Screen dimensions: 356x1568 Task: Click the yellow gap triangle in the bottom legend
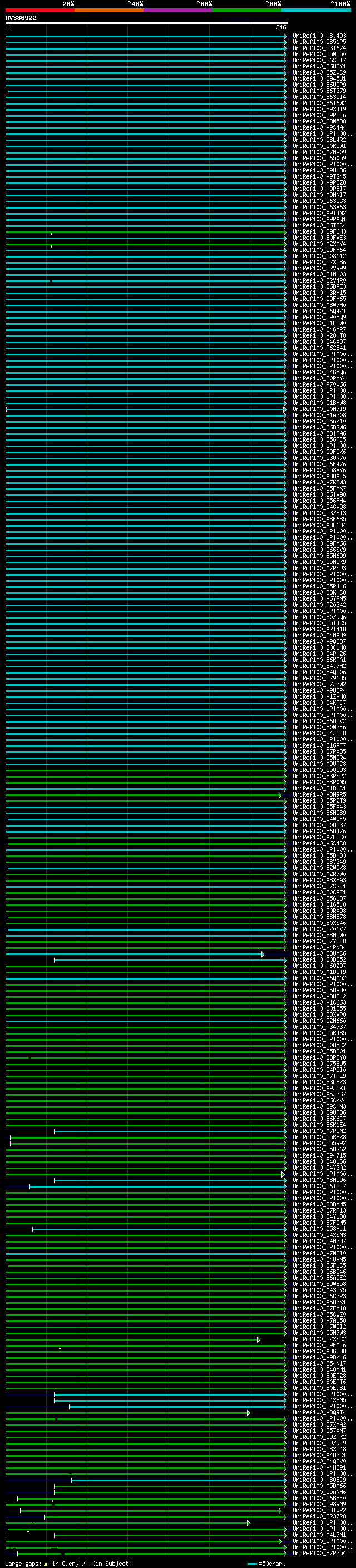46,1563
